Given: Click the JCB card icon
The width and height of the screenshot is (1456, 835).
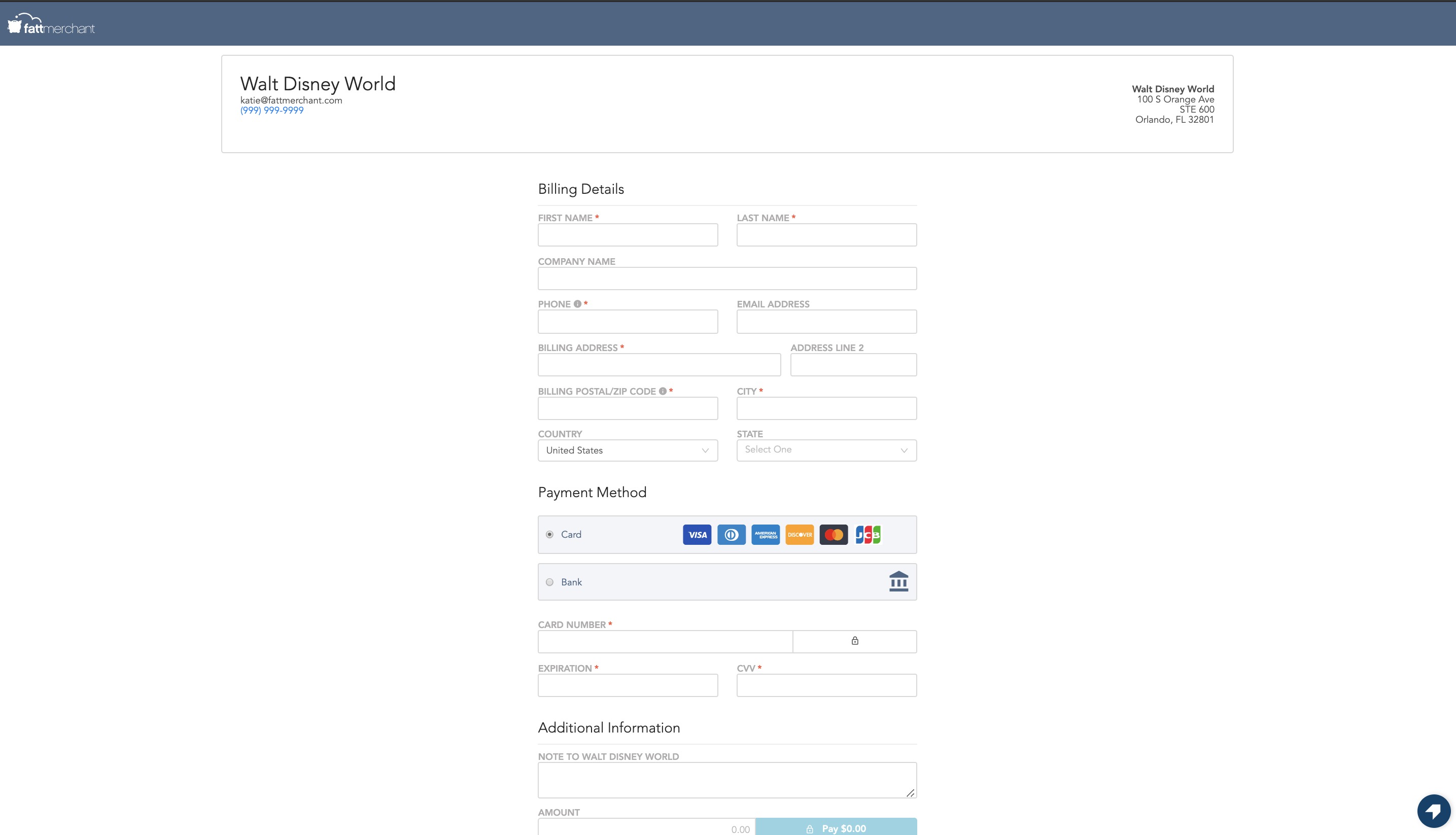Looking at the screenshot, I should (x=868, y=535).
